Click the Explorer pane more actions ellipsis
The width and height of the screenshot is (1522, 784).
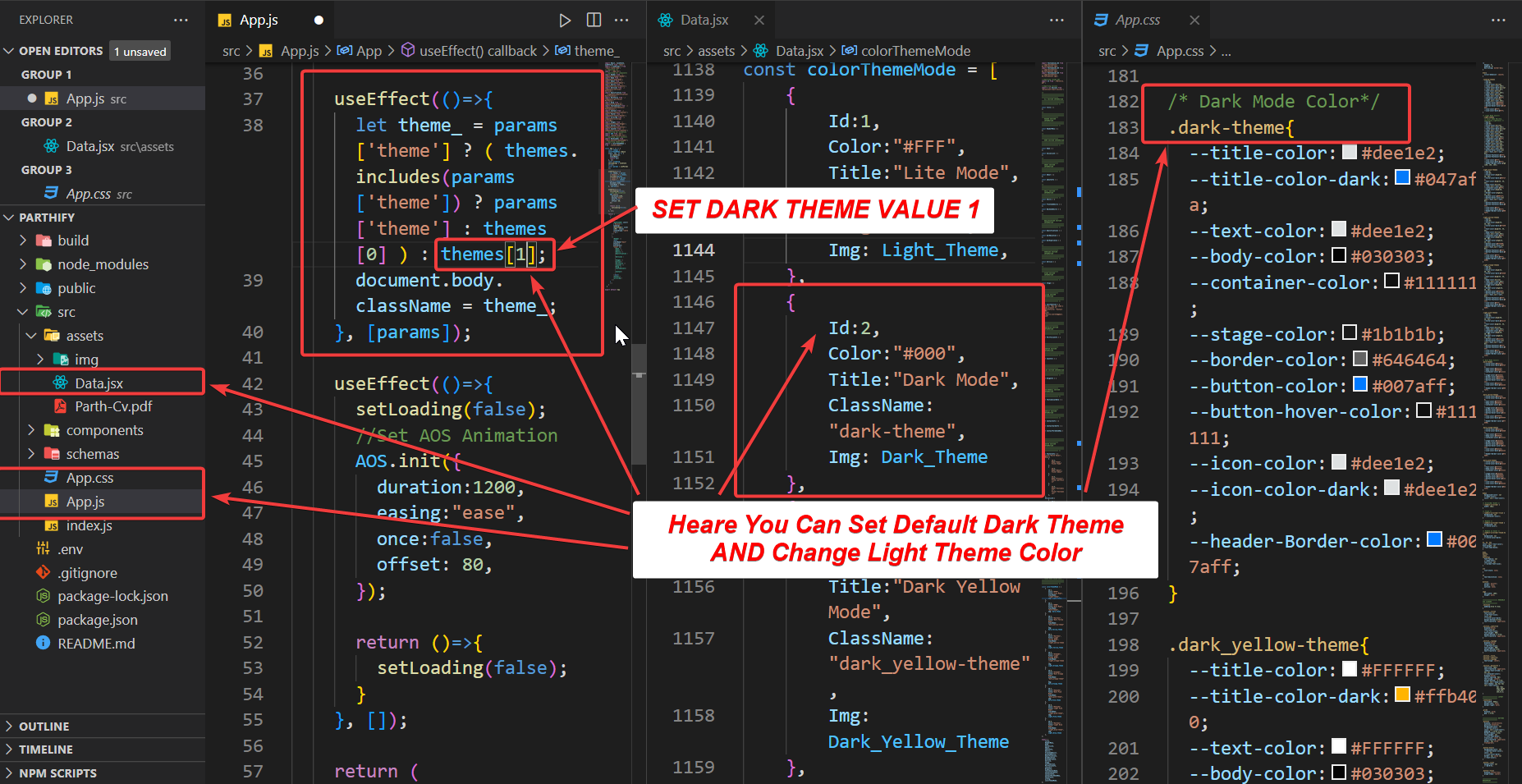pyautogui.click(x=181, y=20)
